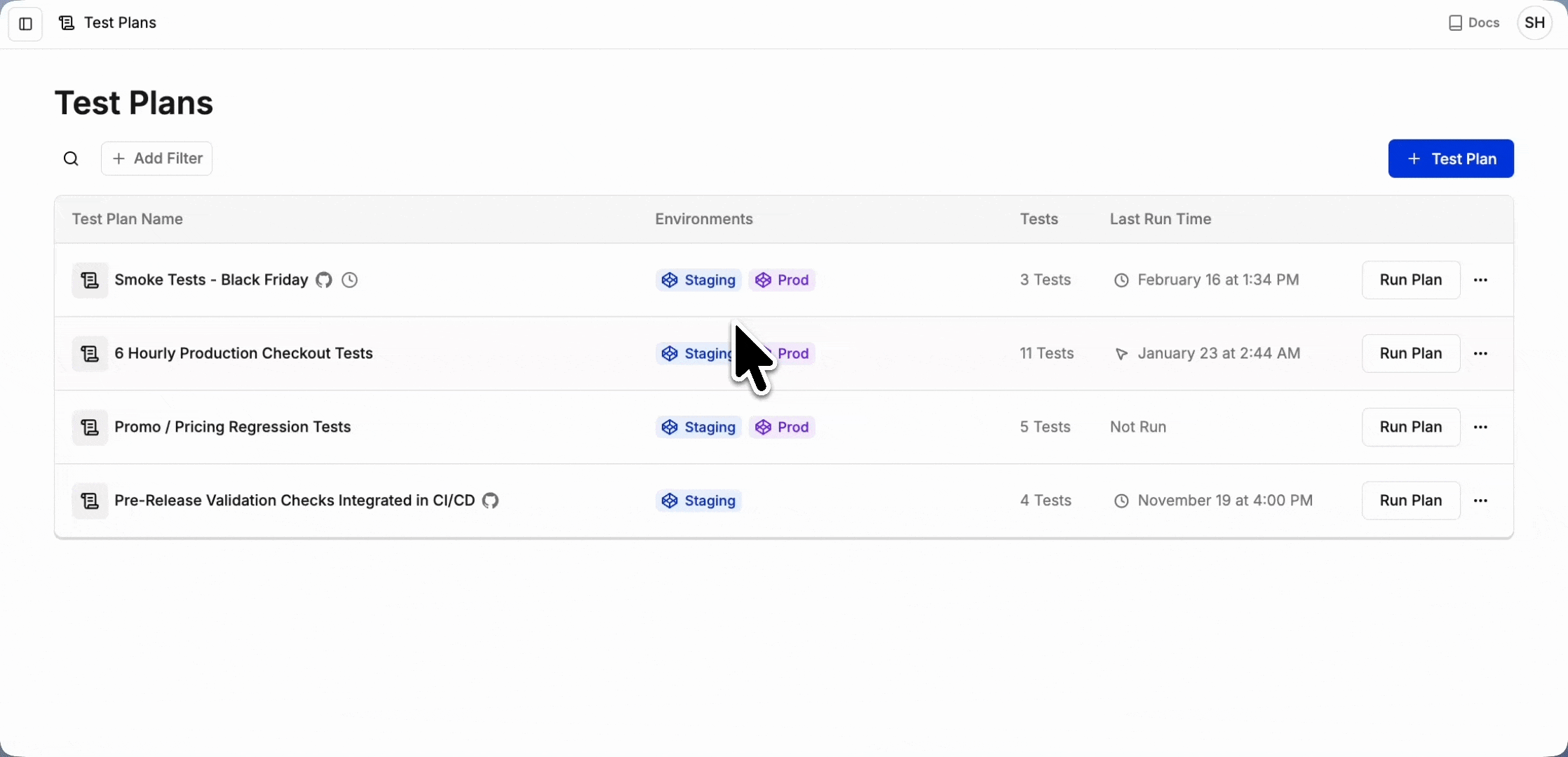This screenshot has width=1568, height=757.
Task: Run Plan for Pre-Release Validation Checks
Action: coord(1410,500)
